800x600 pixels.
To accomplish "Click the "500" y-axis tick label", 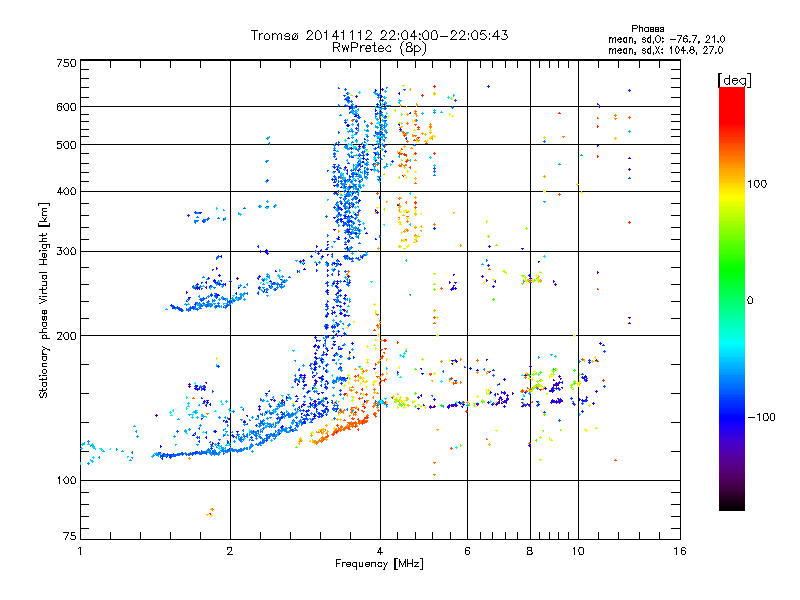I will (x=66, y=145).
